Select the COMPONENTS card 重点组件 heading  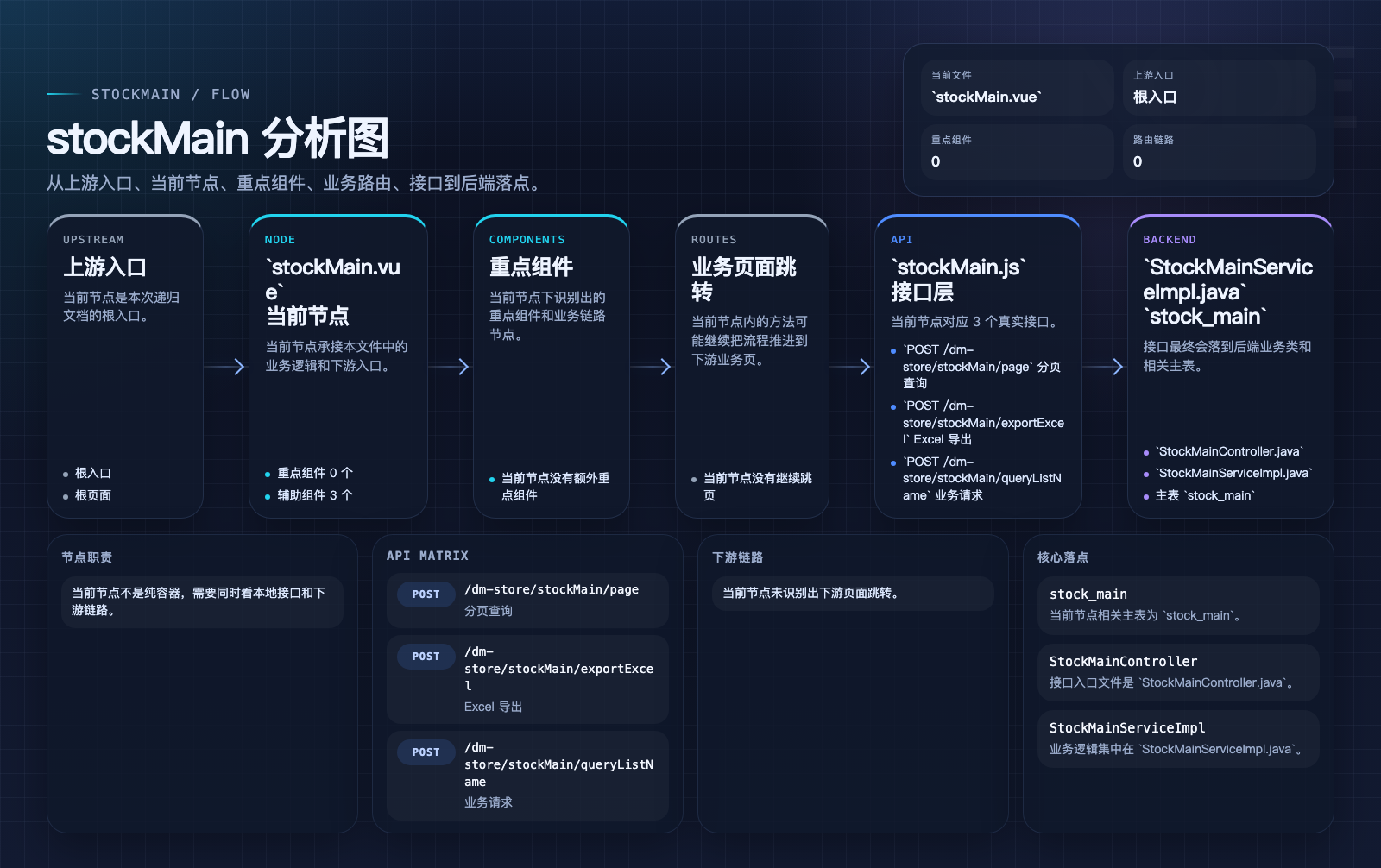531,267
